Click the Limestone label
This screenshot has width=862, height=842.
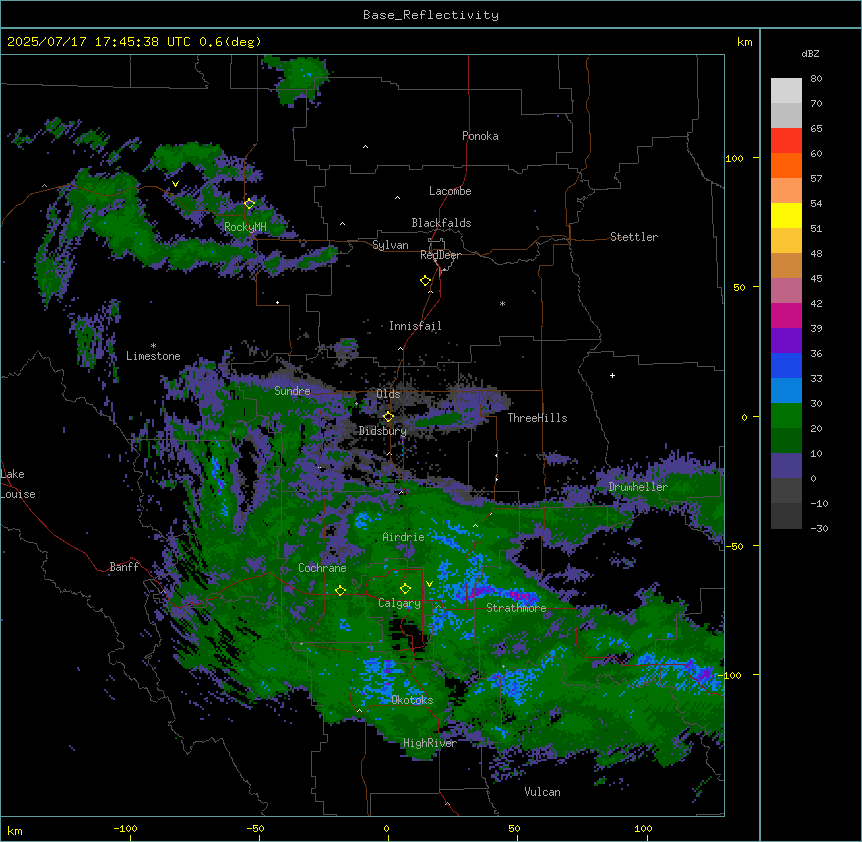pyautogui.click(x=153, y=356)
